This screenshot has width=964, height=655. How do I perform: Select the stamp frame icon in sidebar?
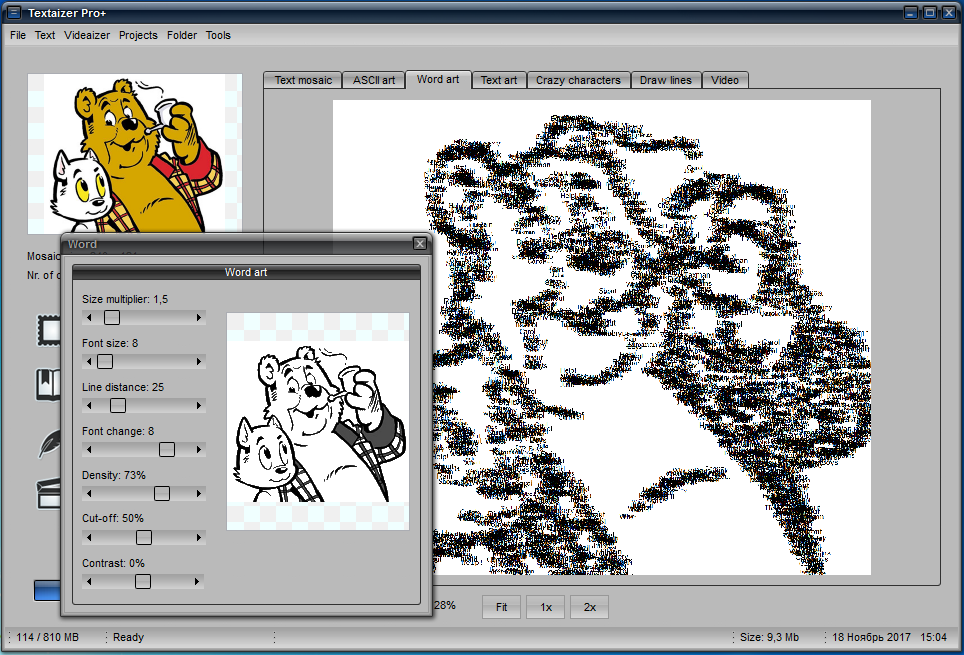coord(49,330)
